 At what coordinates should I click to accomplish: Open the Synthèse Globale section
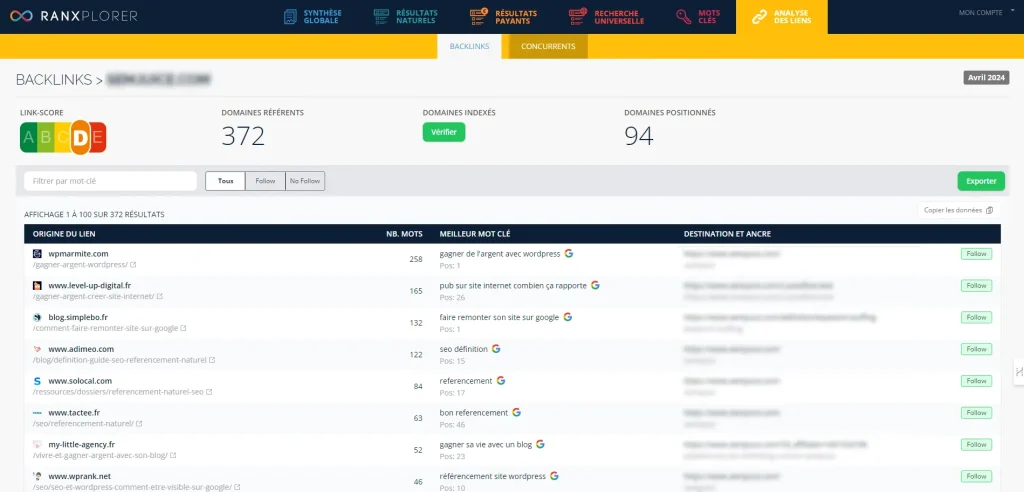point(313,17)
